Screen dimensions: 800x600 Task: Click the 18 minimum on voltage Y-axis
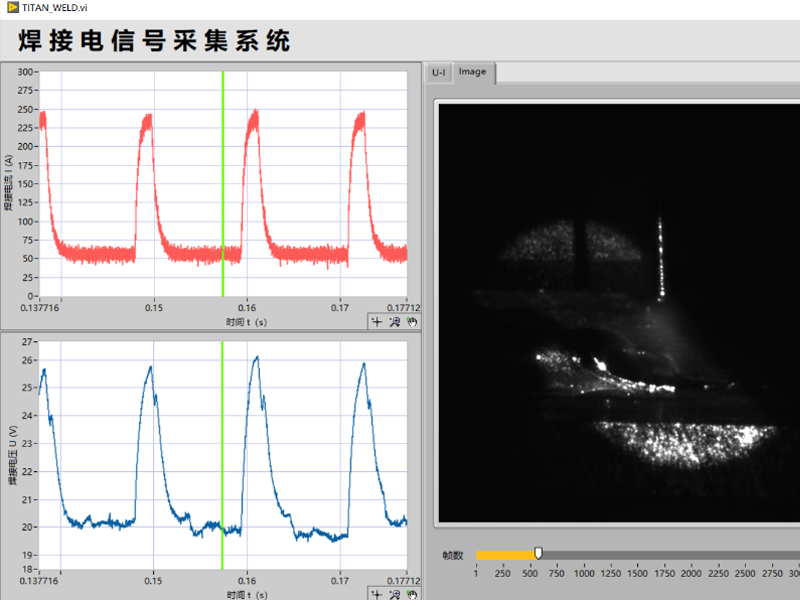(x=27, y=569)
